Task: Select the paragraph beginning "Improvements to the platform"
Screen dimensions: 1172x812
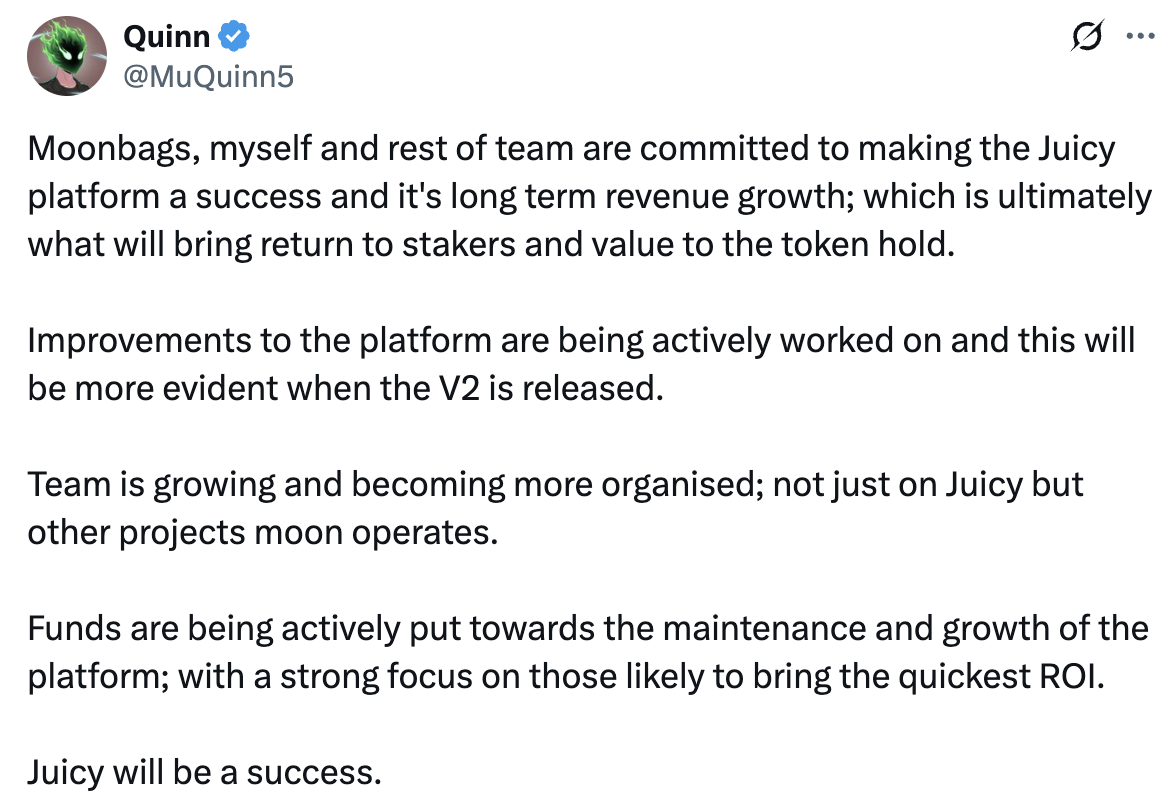Action: 580,364
